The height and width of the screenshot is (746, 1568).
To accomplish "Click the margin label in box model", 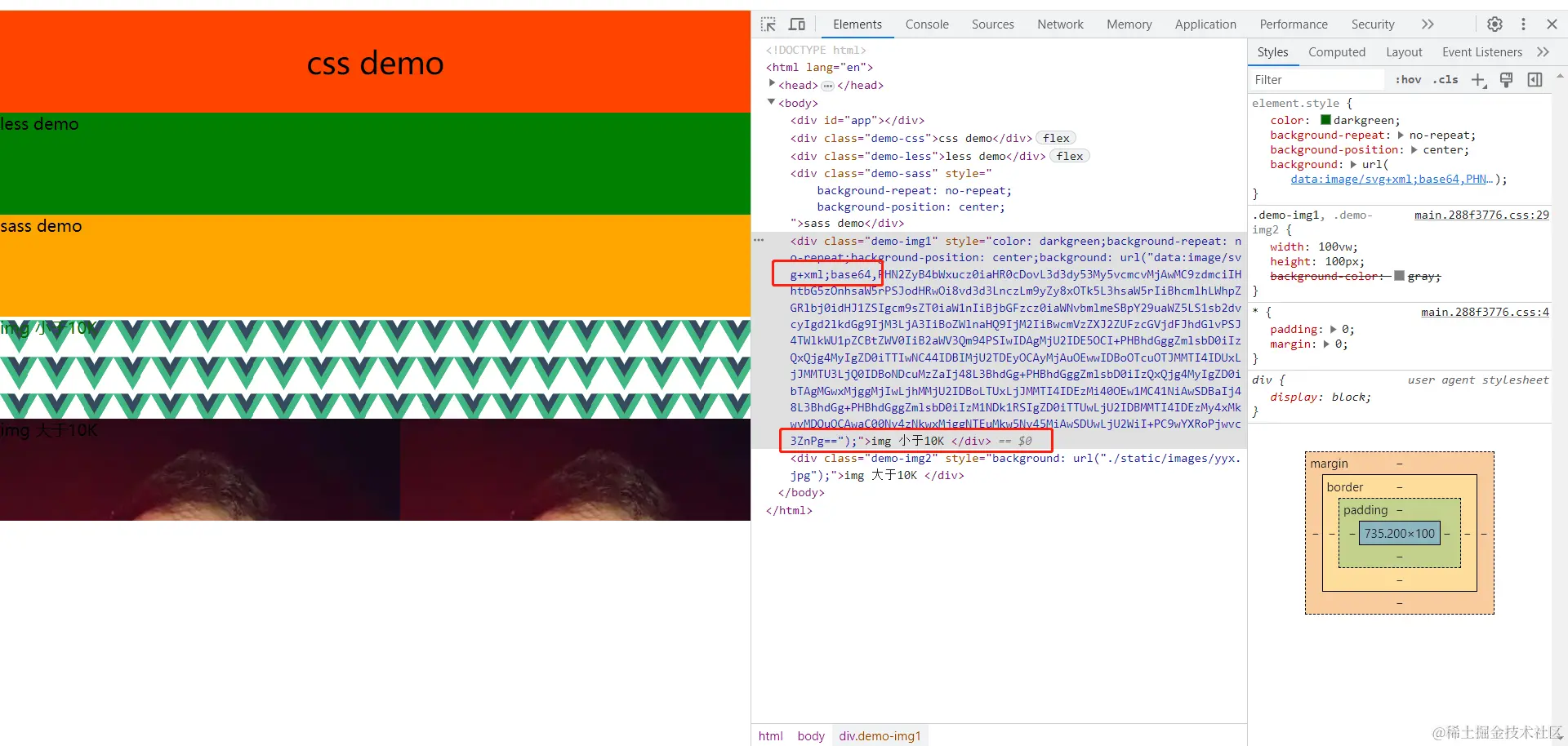I will coord(1330,464).
